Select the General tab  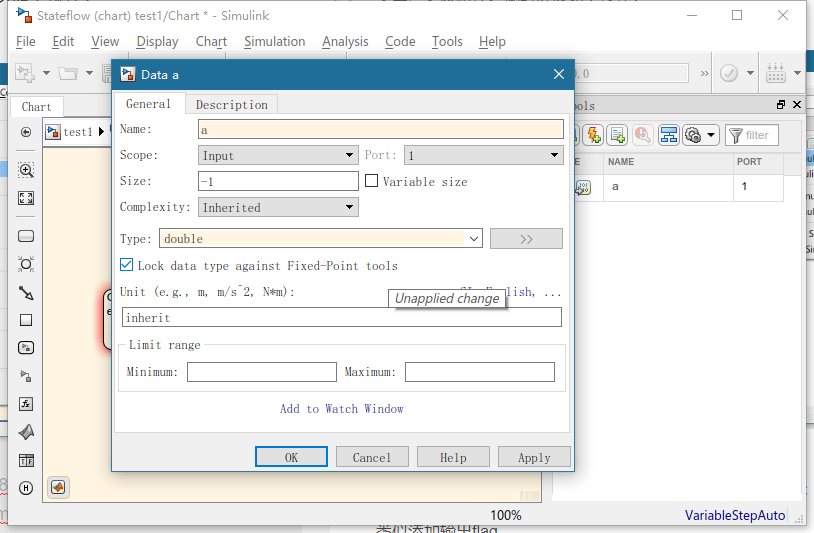click(148, 104)
